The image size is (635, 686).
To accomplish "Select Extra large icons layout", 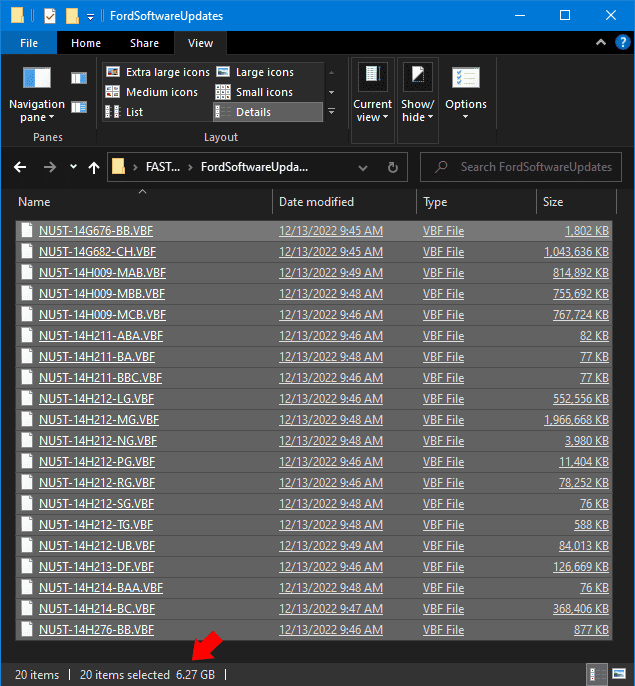I will (x=158, y=72).
